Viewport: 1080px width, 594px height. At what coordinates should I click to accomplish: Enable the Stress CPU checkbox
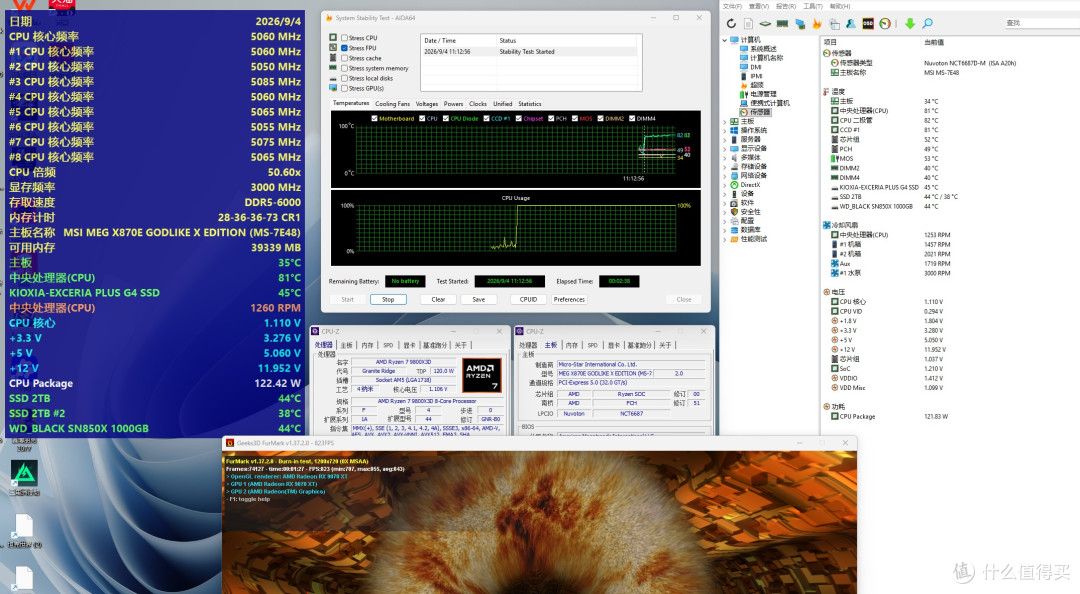pos(344,38)
